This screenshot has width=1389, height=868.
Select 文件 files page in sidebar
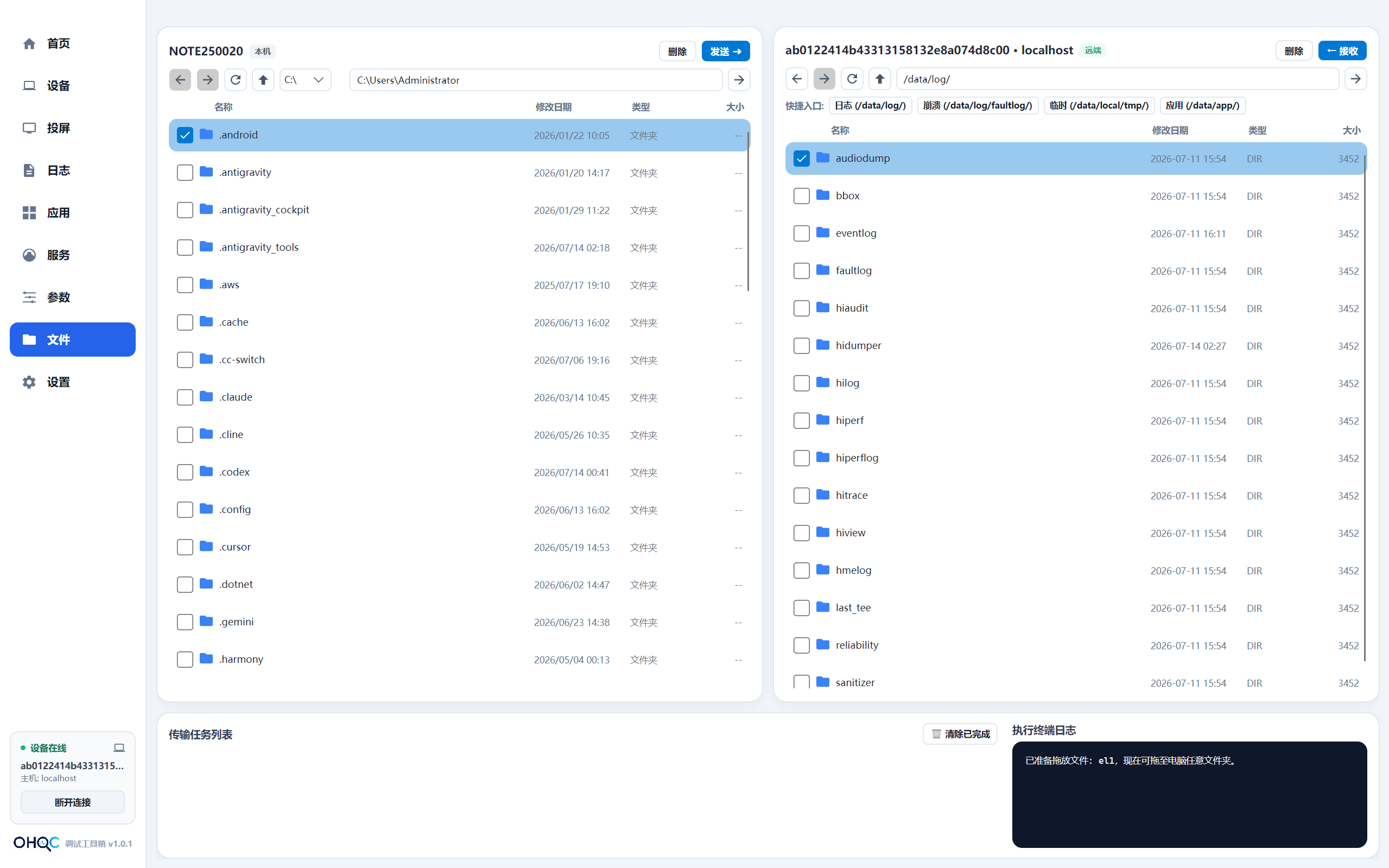point(72,340)
